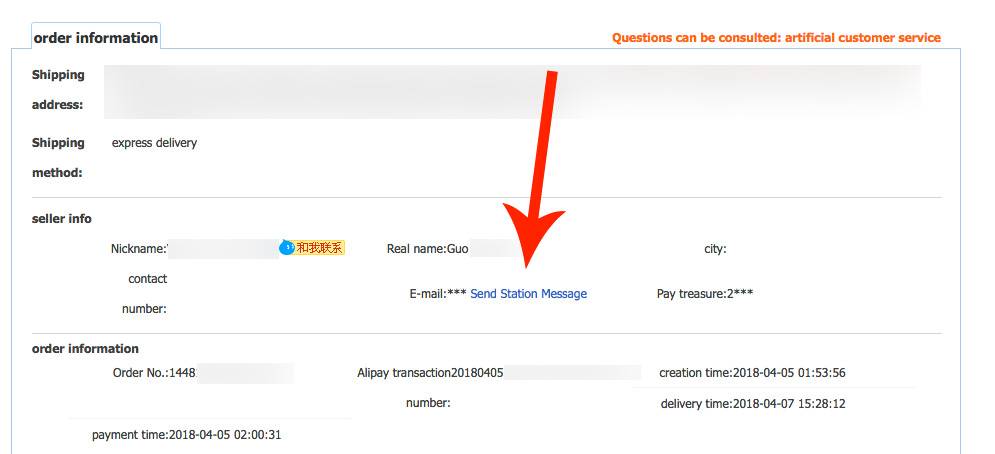Screen dimensions: 995x454
Task: Select the blurred shipping address field
Action: click(x=511, y=91)
